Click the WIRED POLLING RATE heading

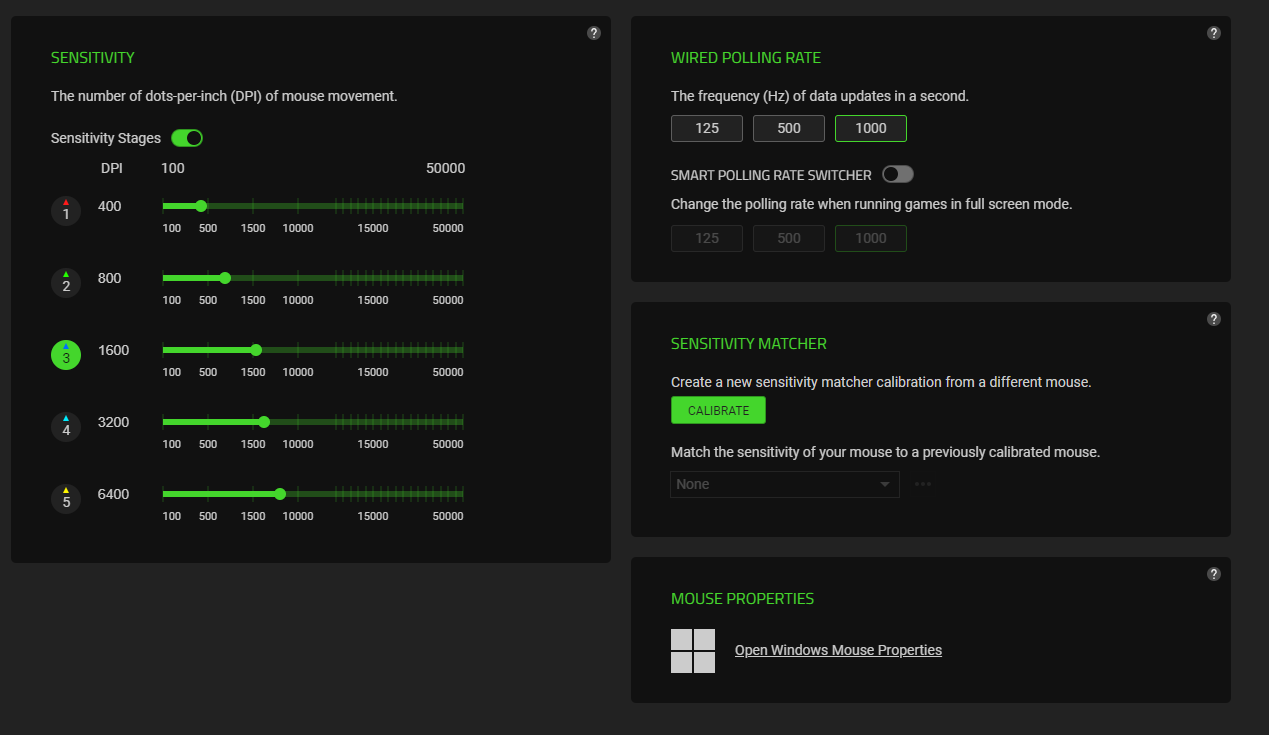(746, 58)
